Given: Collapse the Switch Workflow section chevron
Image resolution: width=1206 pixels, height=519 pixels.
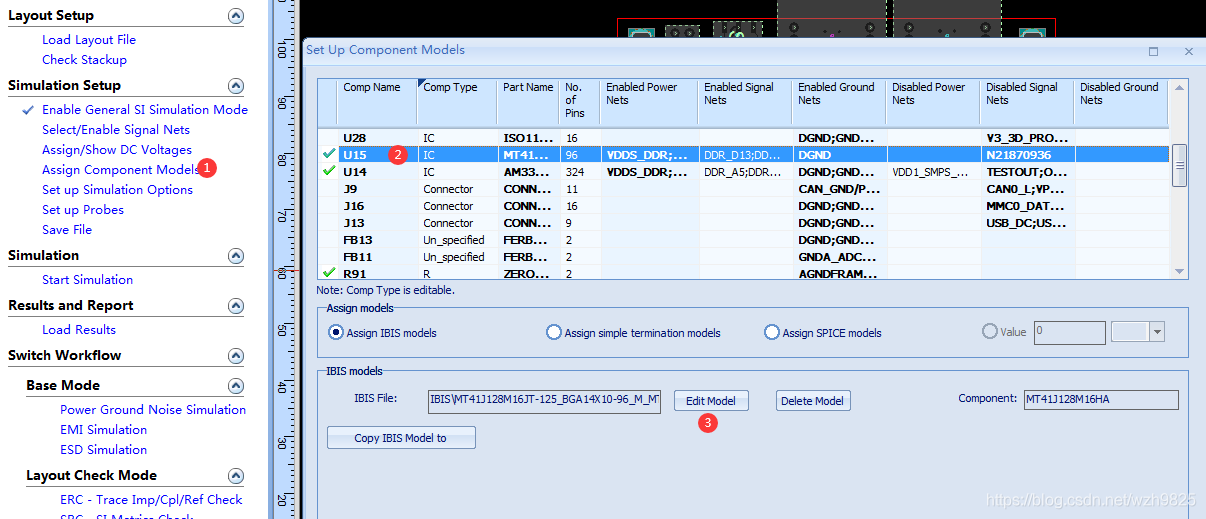Looking at the screenshot, I should tap(236, 356).
